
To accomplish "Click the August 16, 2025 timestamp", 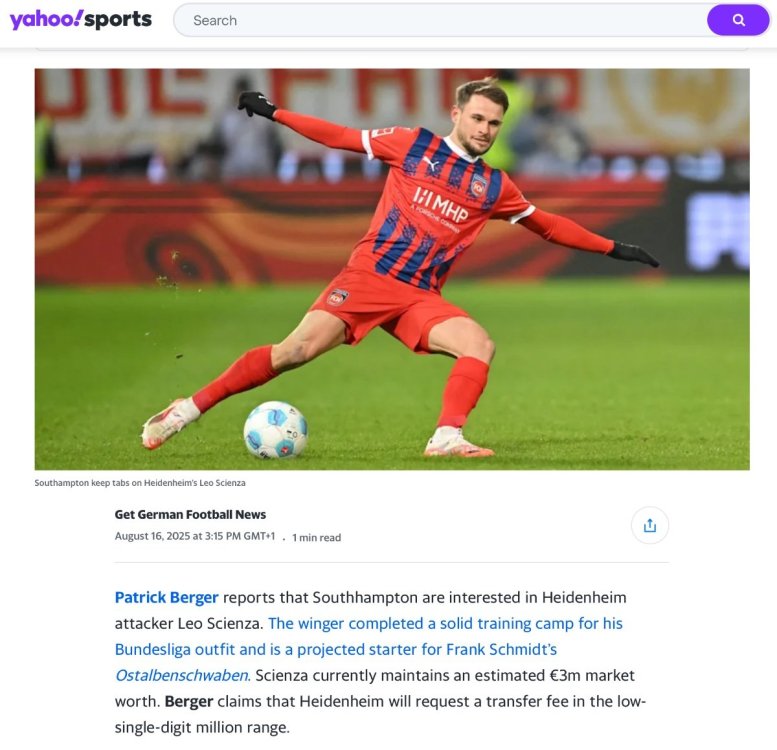I will [195, 536].
